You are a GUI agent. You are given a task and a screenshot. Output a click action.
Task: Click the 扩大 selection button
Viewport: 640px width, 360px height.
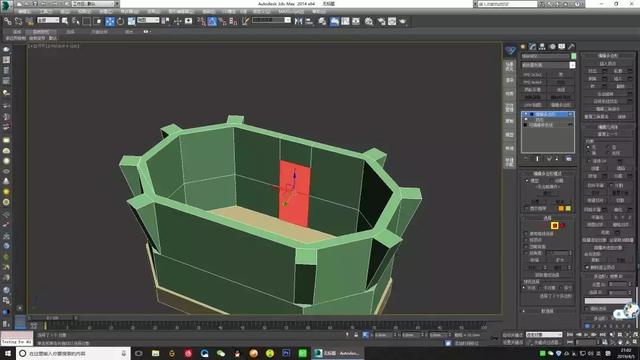point(560,260)
